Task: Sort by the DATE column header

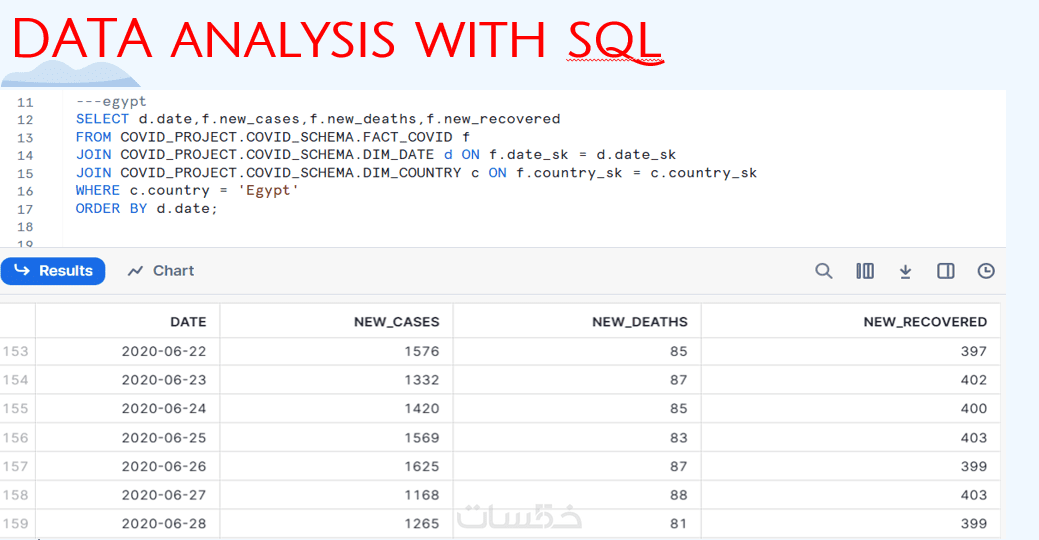Action: (x=188, y=322)
